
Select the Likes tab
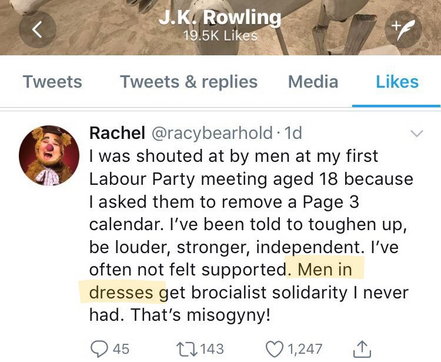point(397,82)
